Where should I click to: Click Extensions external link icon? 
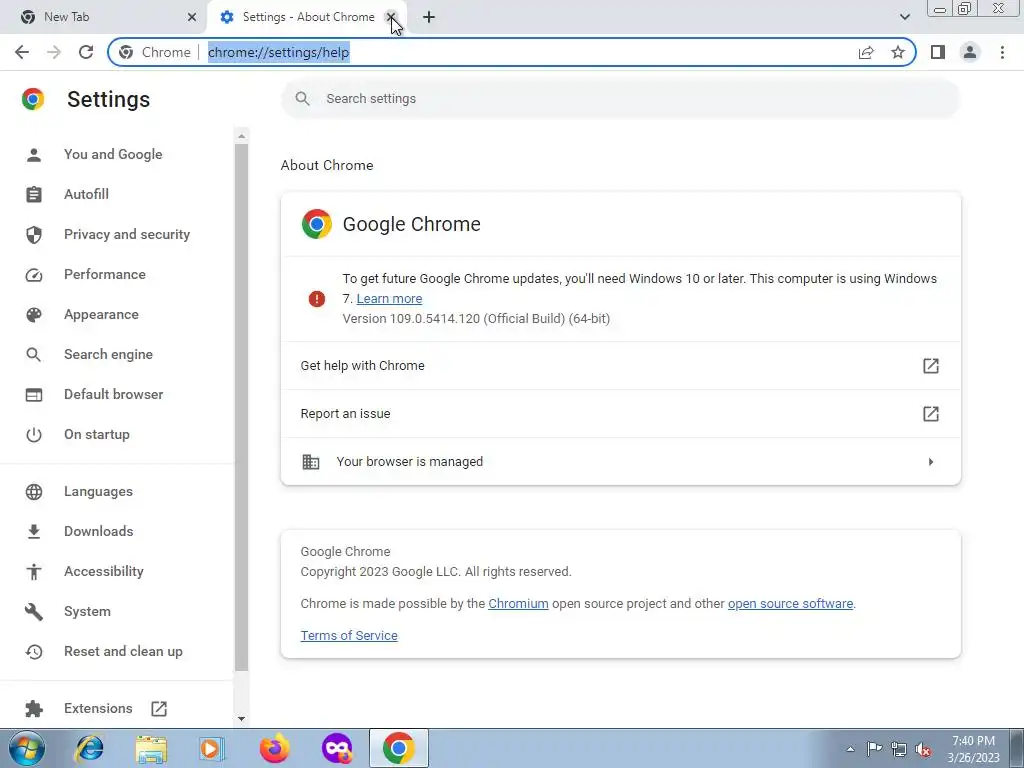coord(159,709)
